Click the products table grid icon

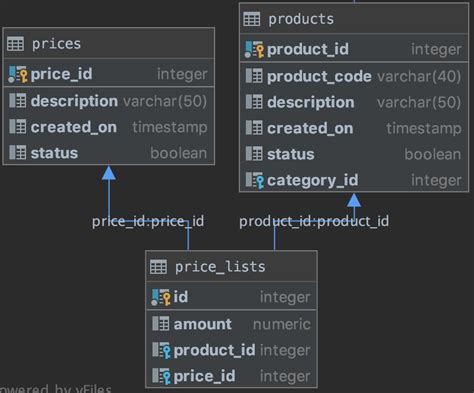252,19
